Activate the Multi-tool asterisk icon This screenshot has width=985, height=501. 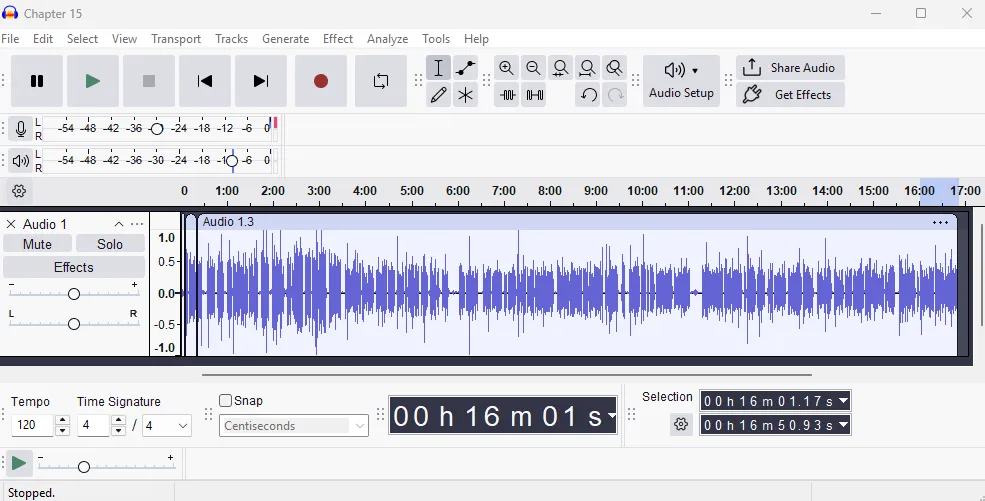(x=465, y=95)
